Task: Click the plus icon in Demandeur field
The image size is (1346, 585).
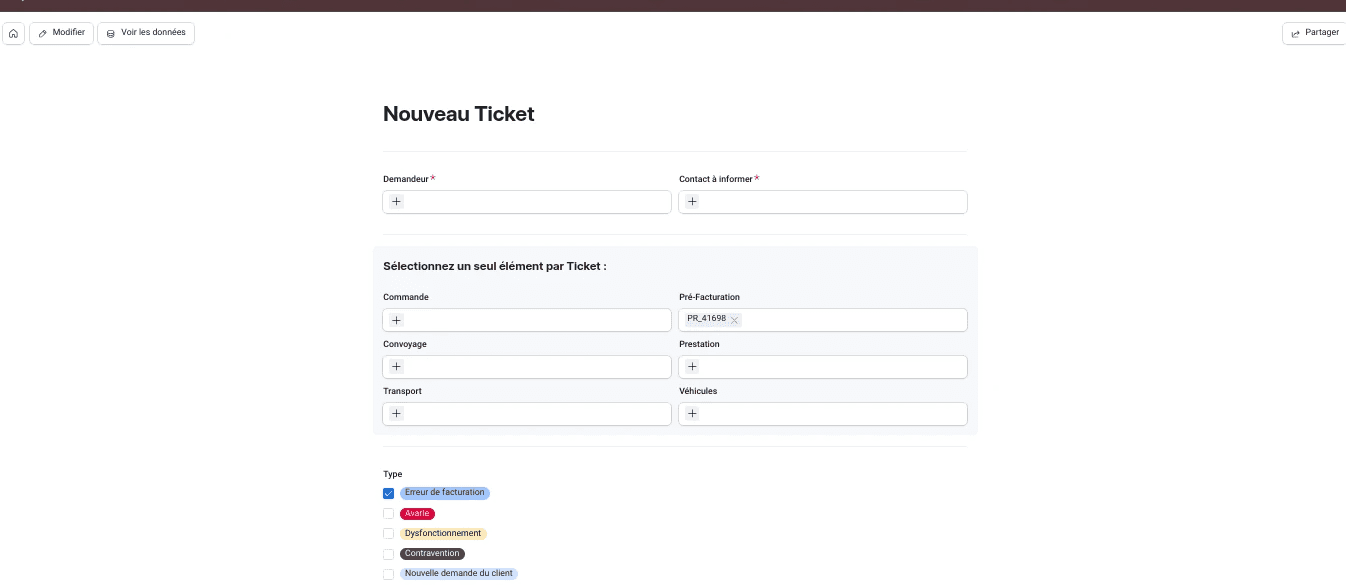Action: [396, 202]
